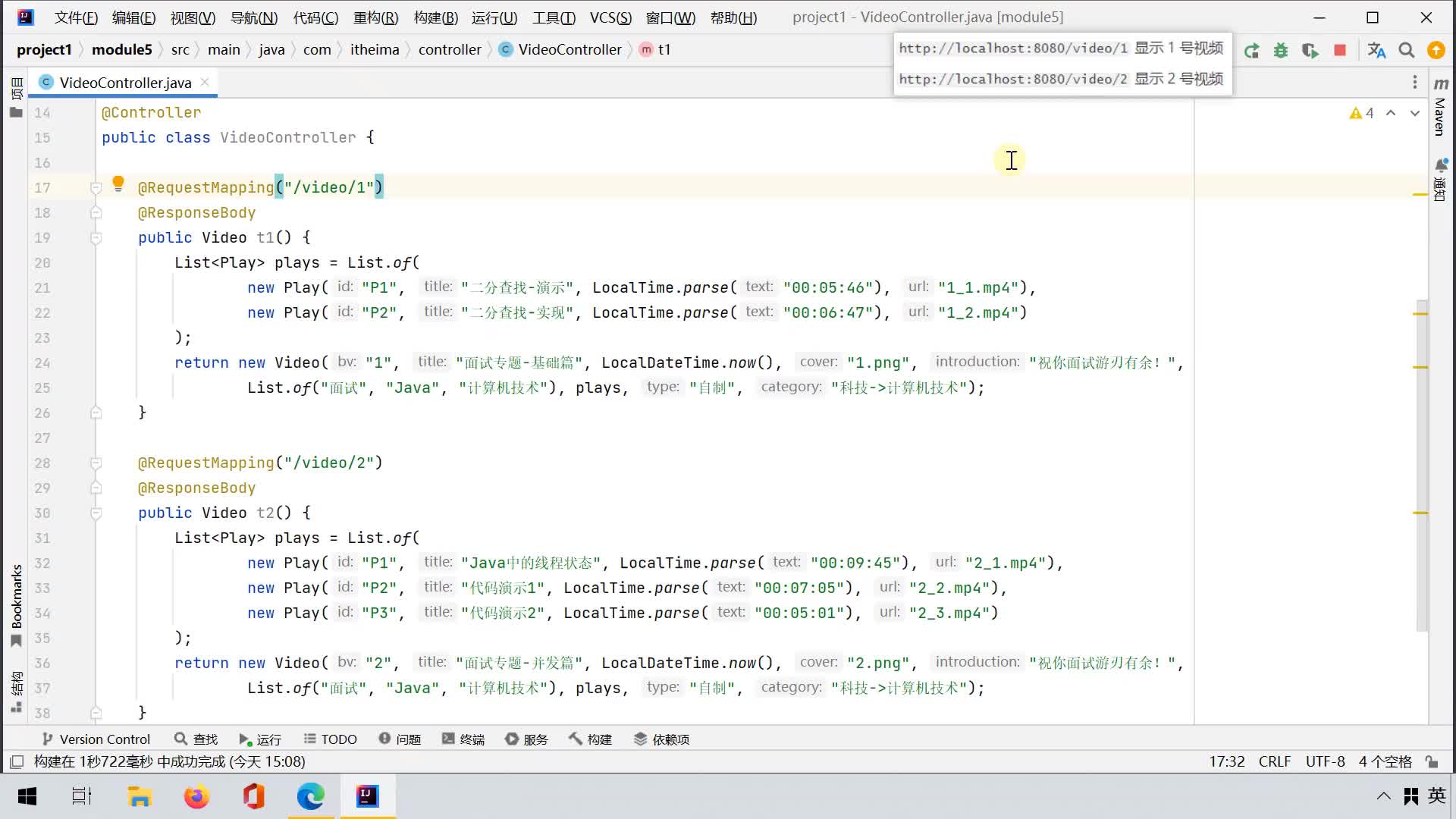Open the Maven tool window
This screenshot has height=819, width=1456.
coord(1440,108)
